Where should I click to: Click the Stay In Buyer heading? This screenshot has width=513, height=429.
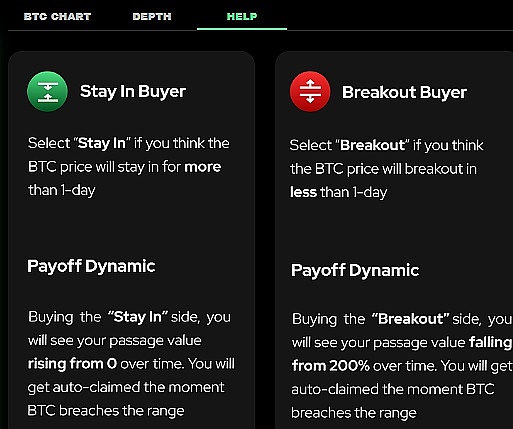coord(133,91)
